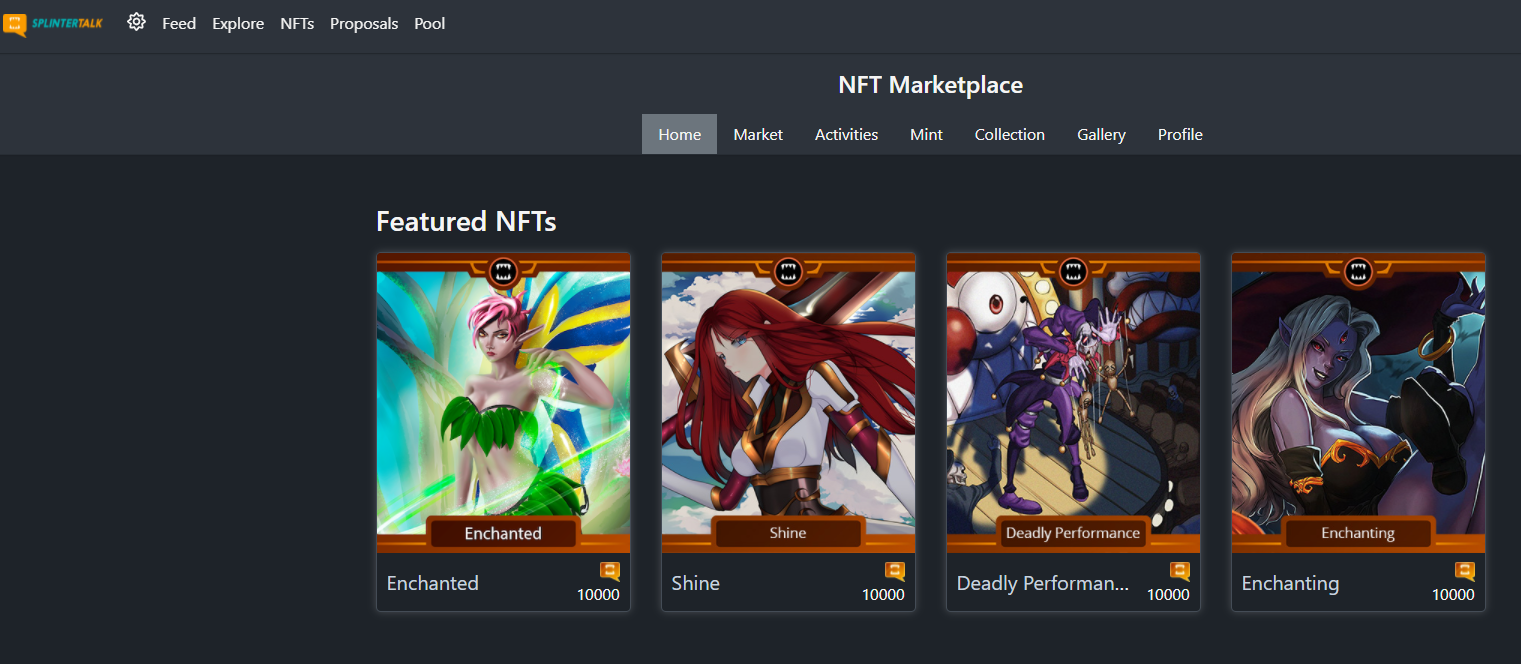Click the Enchanted title below the card
Image resolution: width=1521 pixels, height=664 pixels.
coord(433,583)
